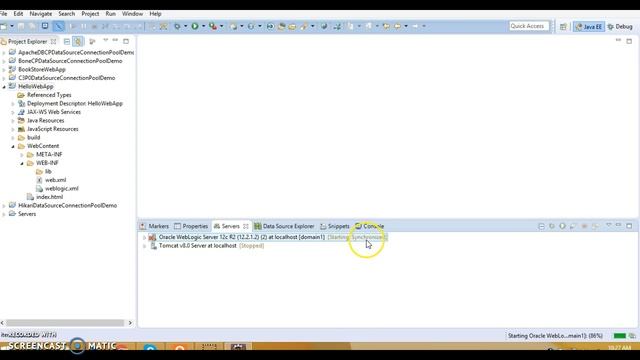Switch to the Markers tab
The height and width of the screenshot is (360, 640).
154,226
